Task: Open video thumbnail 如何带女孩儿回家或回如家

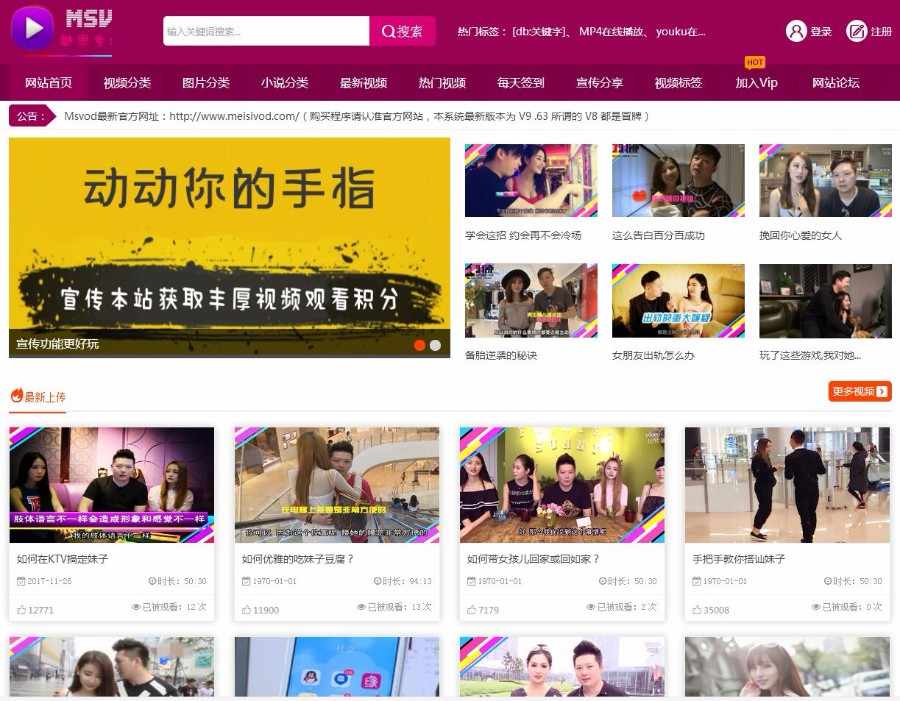Action: (x=562, y=485)
